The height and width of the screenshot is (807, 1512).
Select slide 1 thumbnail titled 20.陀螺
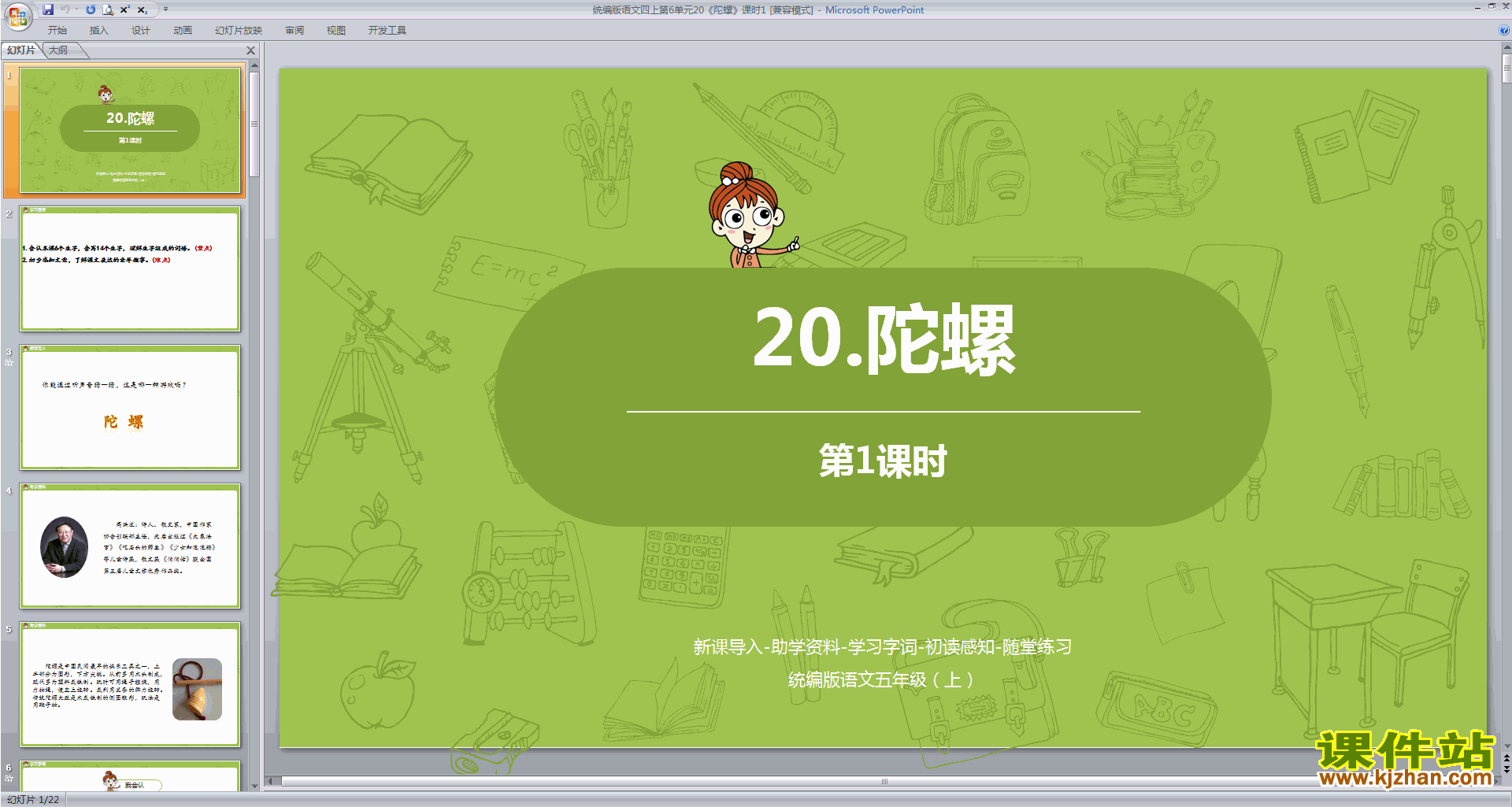(130, 131)
